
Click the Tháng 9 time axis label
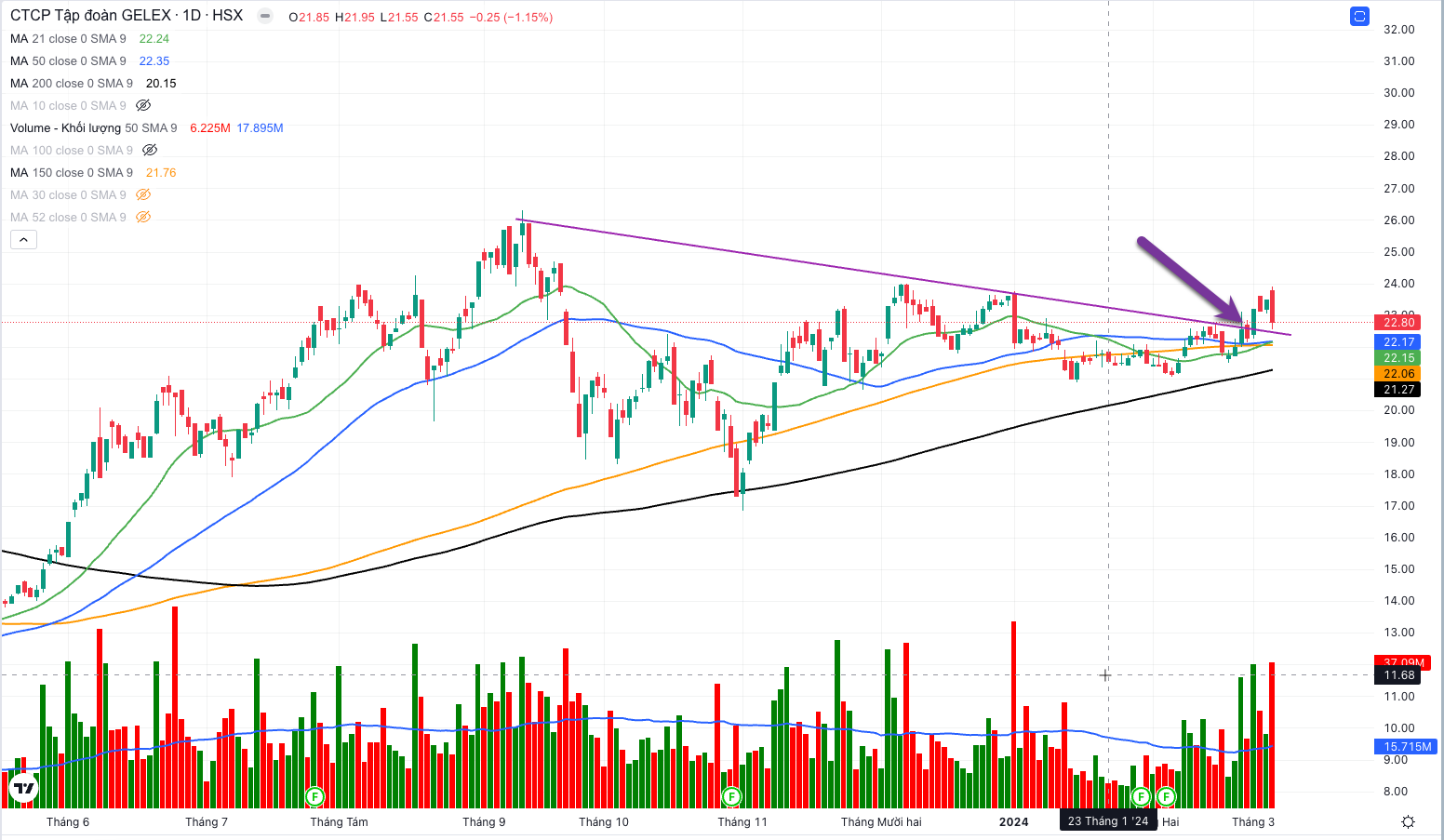click(x=484, y=821)
